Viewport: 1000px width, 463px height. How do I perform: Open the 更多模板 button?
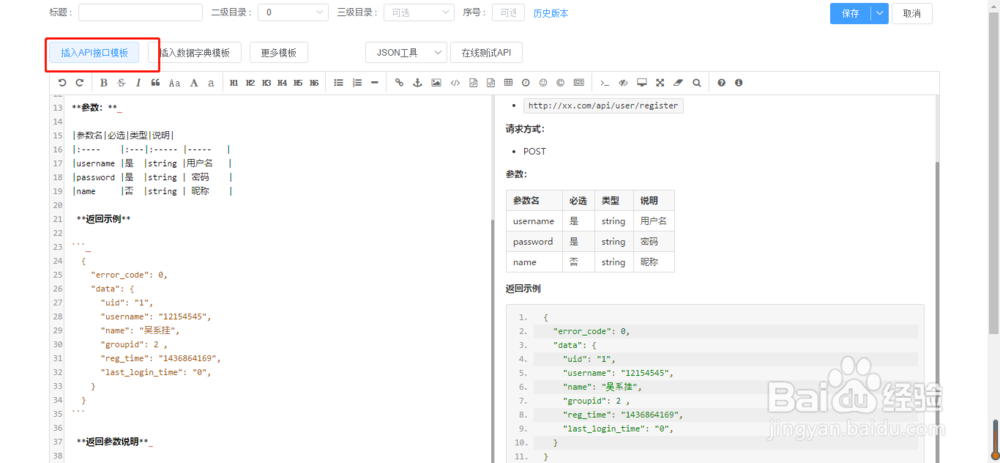click(279, 53)
